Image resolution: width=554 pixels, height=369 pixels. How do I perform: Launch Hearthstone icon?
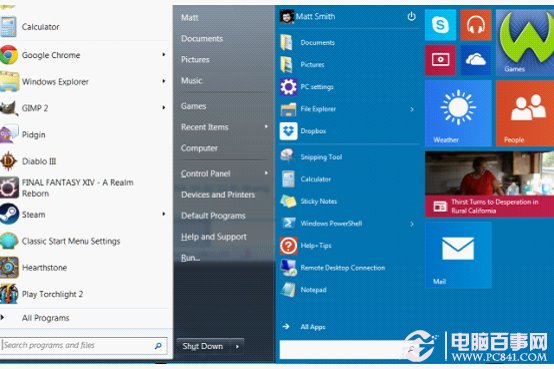click(9, 267)
